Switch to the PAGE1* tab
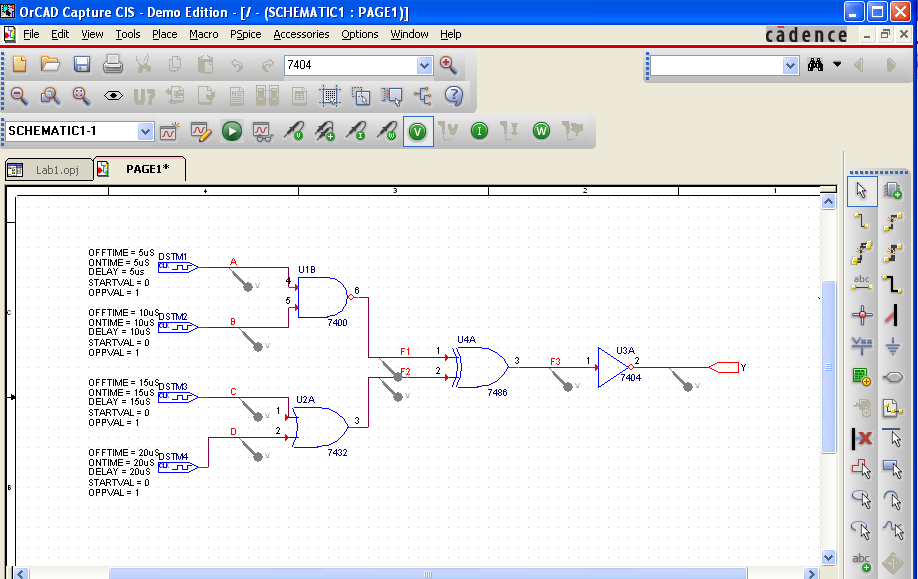 click(139, 169)
